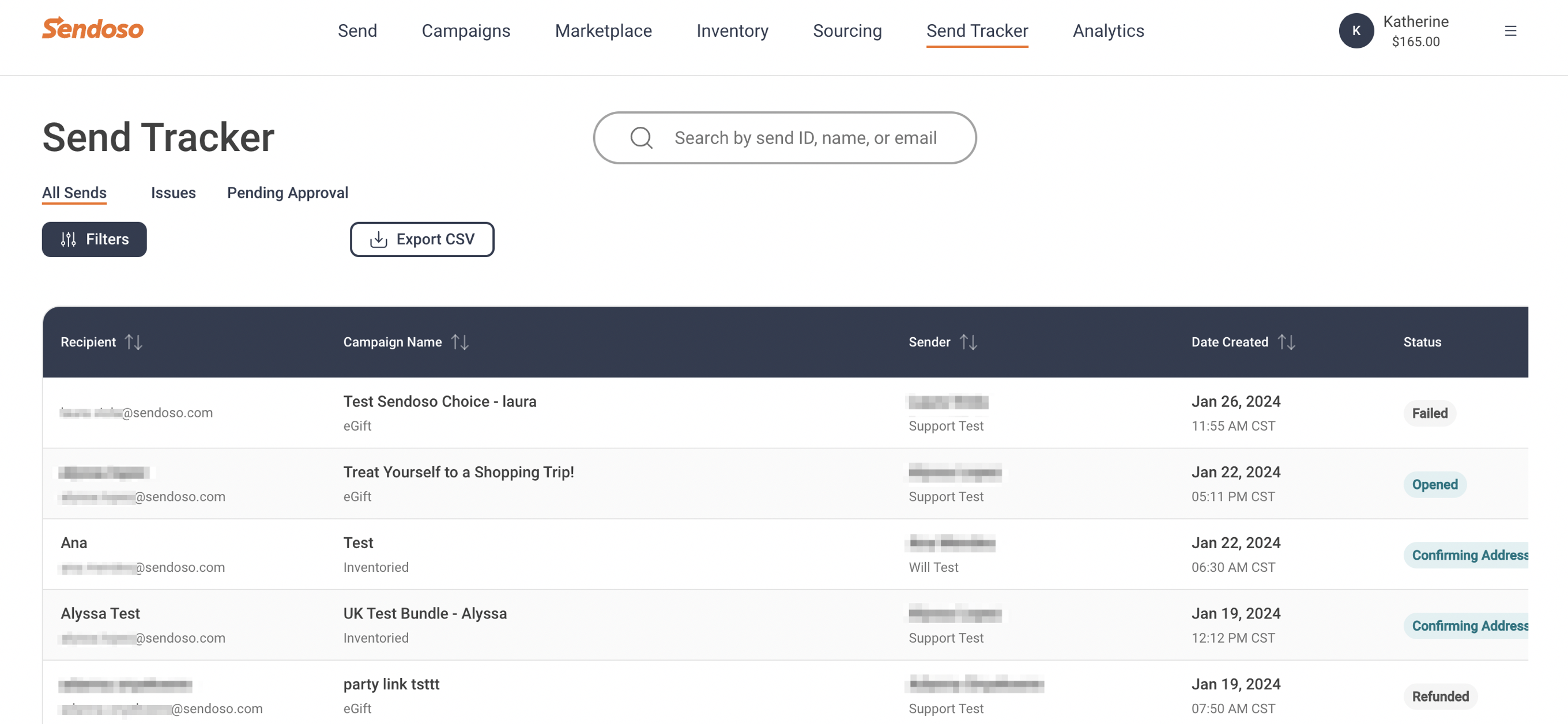Sort by Sender column arrows

pyautogui.click(x=968, y=342)
